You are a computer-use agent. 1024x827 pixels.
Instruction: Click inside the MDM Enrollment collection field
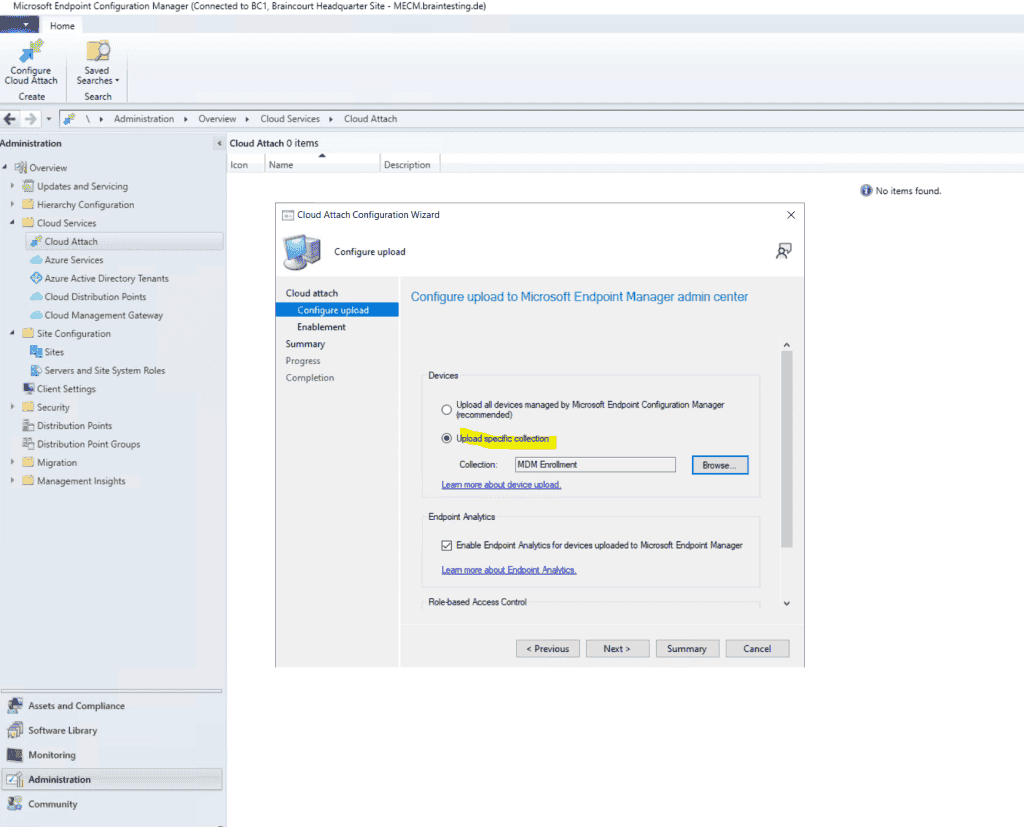[594, 464]
